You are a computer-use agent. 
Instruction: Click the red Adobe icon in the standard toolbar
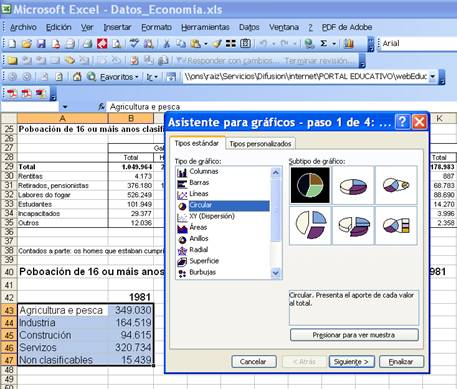(x=102, y=44)
